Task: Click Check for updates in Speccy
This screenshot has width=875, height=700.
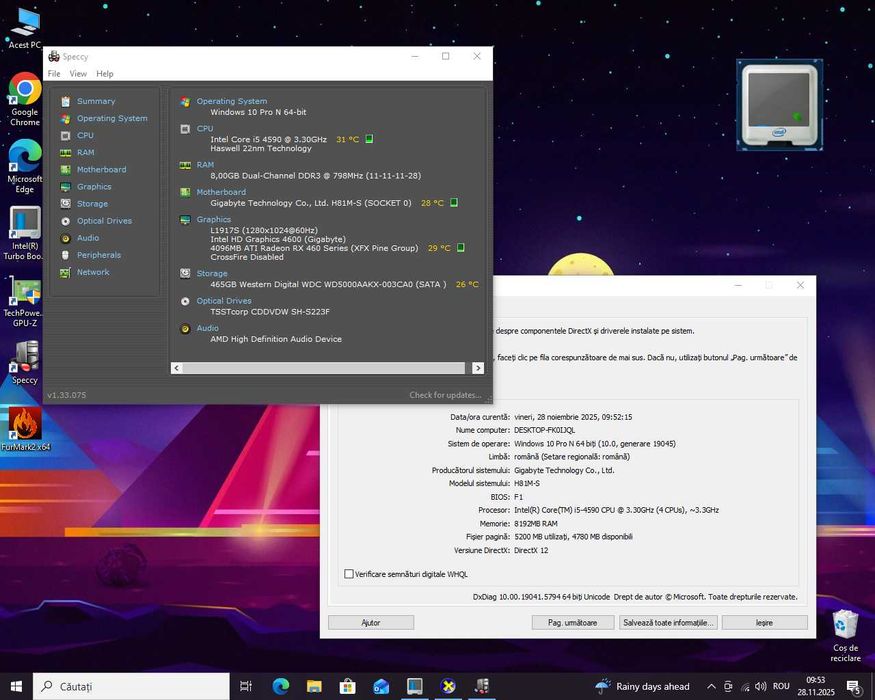Action: (x=445, y=395)
